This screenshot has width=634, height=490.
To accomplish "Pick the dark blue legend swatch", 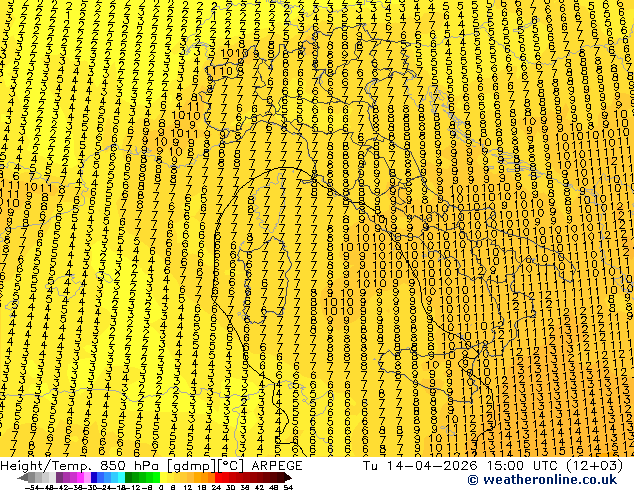I will [x=94, y=477].
